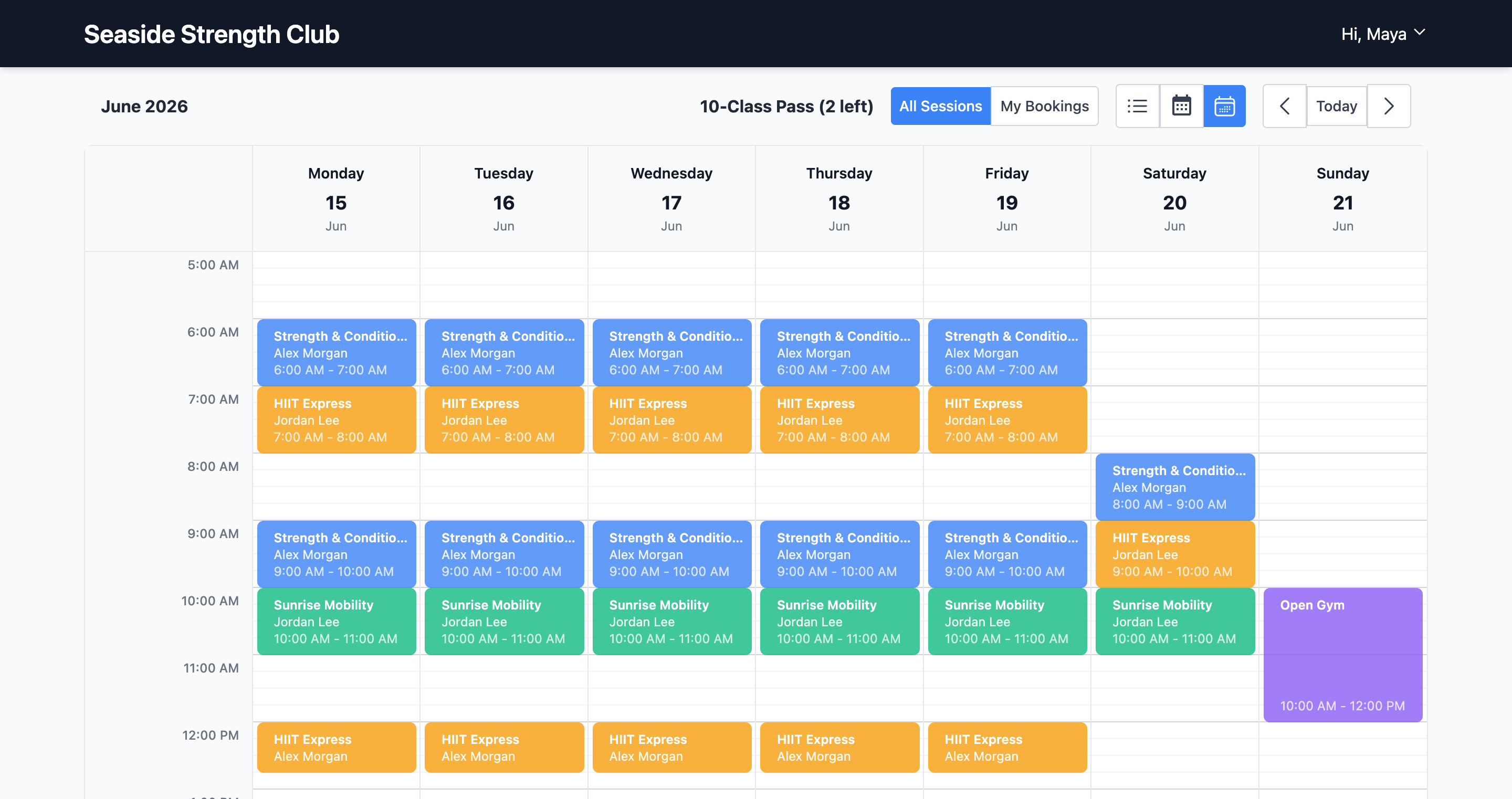Open Monday 7:00 AM HIIT Express session
Screen dimensions: 1512x799
click(x=337, y=420)
